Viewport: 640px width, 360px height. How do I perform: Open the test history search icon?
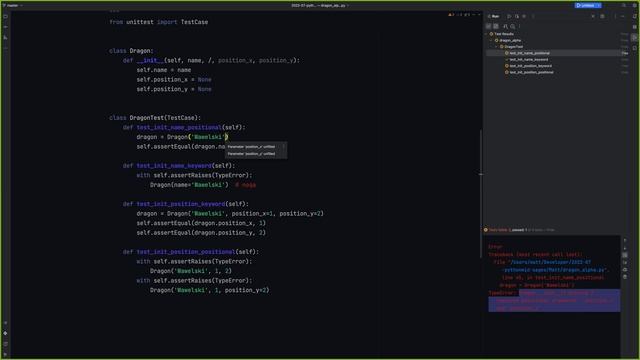coord(513,26)
